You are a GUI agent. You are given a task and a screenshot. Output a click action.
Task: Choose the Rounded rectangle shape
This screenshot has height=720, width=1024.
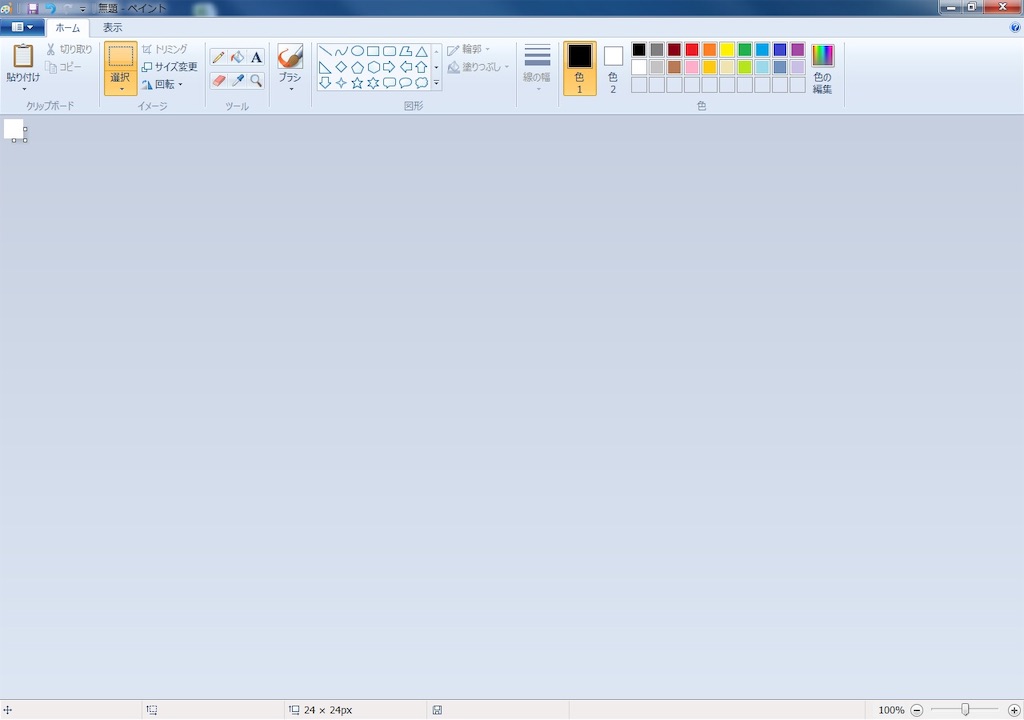[389, 51]
